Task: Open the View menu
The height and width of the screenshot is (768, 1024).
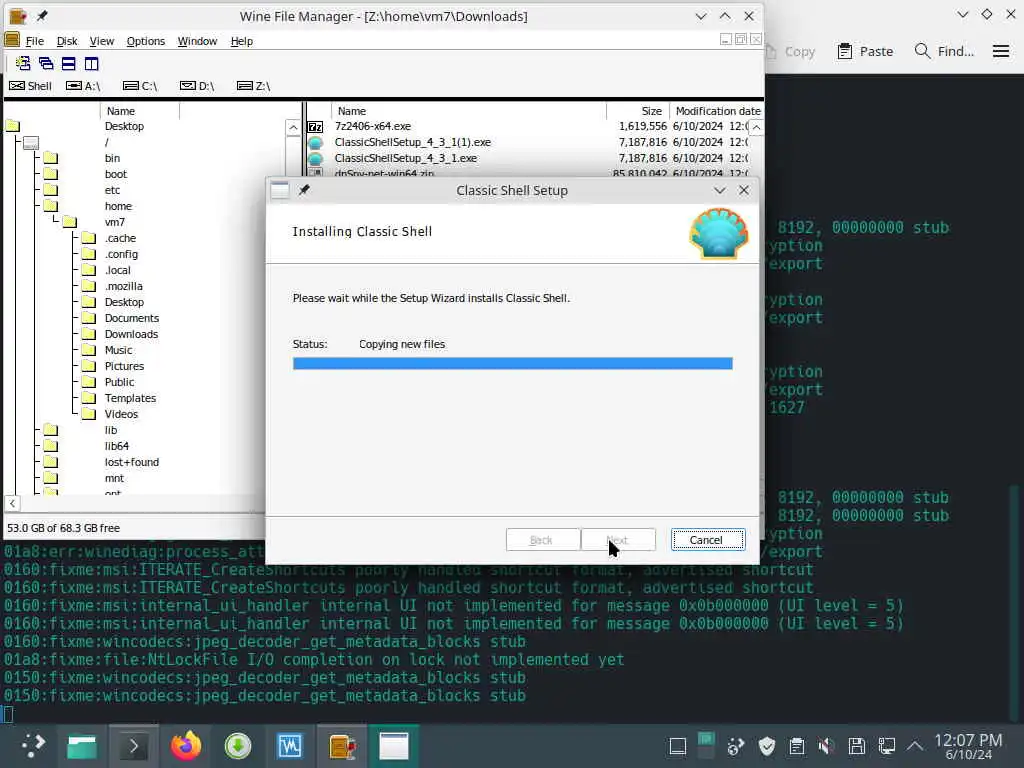Action: pos(101,41)
